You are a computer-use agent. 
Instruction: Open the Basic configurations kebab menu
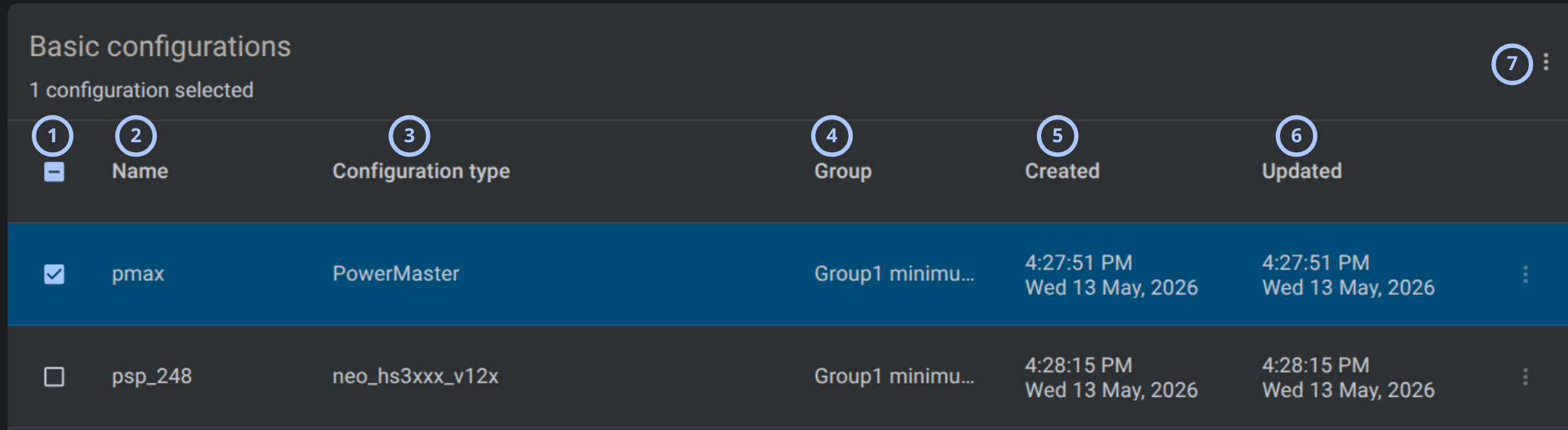click(x=1546, y=63)
